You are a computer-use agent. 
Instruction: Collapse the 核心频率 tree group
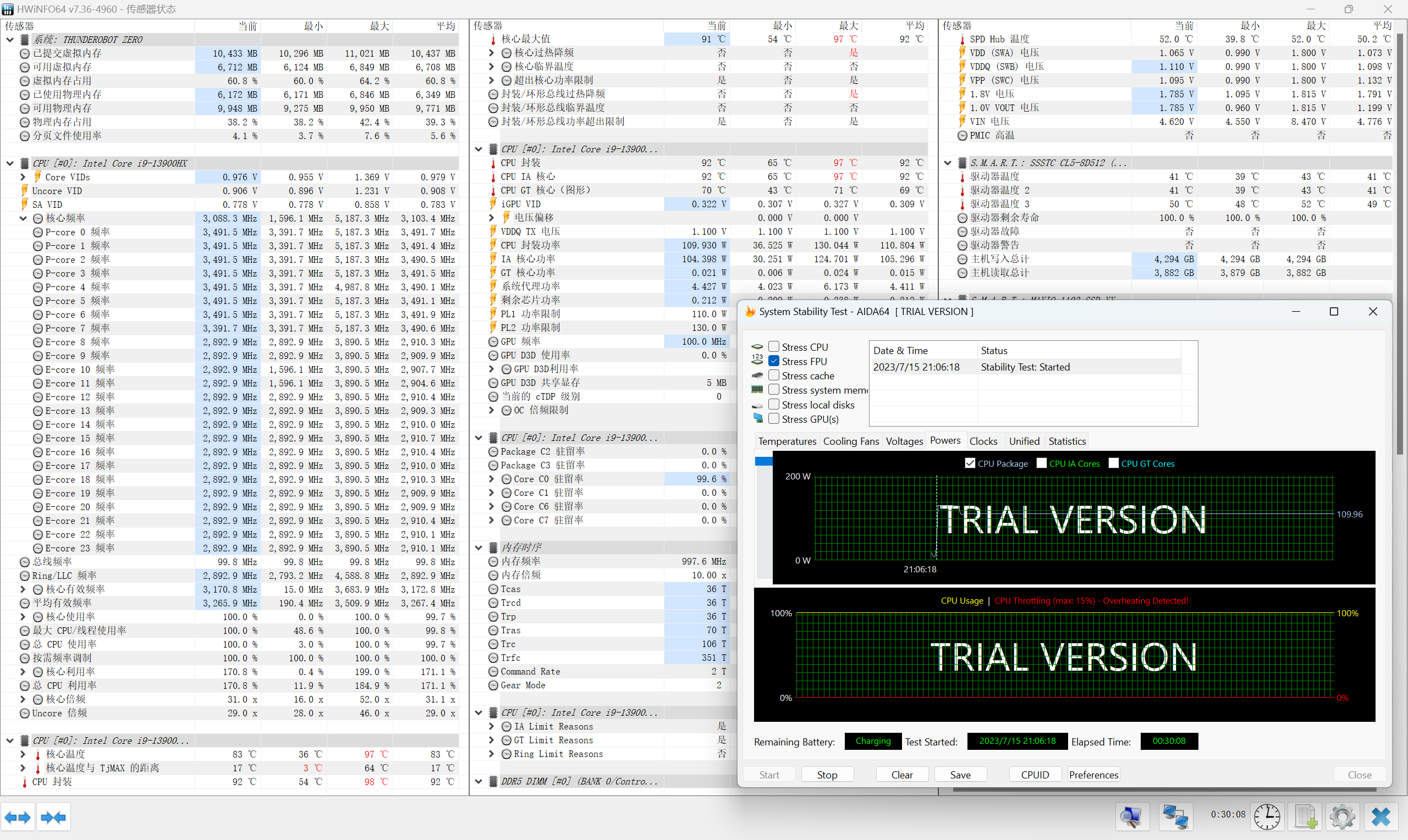pyautogui.click(x=23, y=218)
